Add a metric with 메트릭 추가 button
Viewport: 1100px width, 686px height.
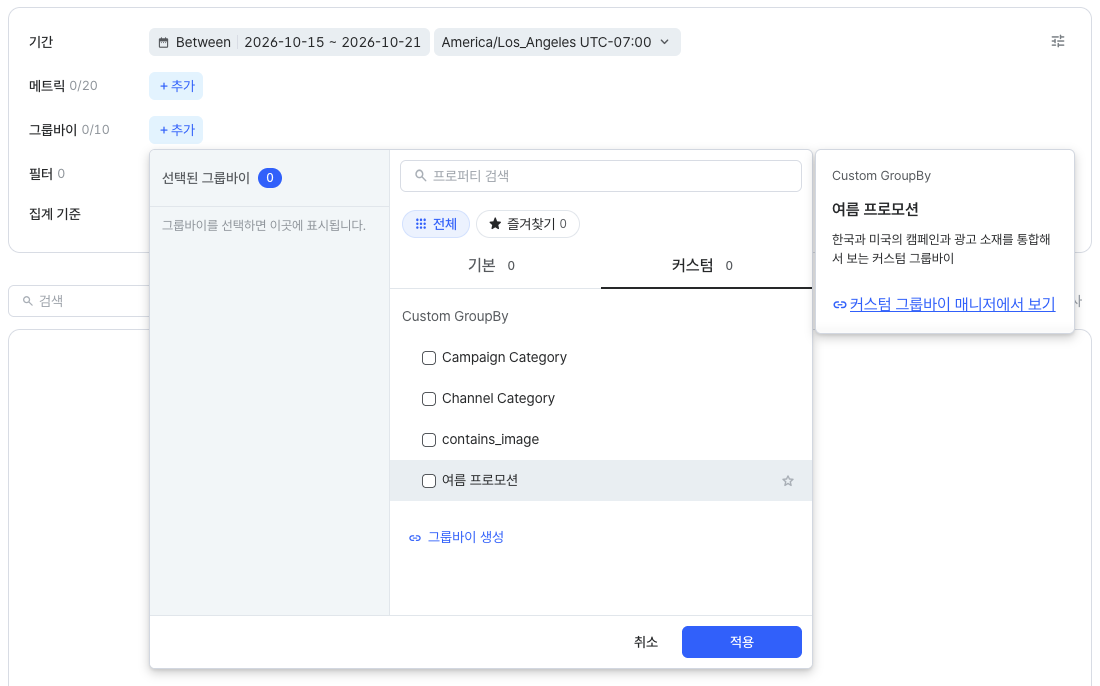[176, 86]
